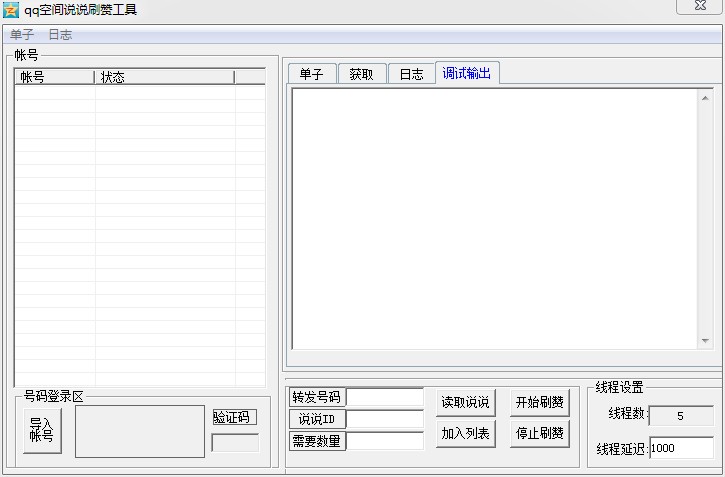The height and width of the screenshot is (477, 725).
Task: Stop with the 停止刷赞 button
Action: [x=539, y=434]
